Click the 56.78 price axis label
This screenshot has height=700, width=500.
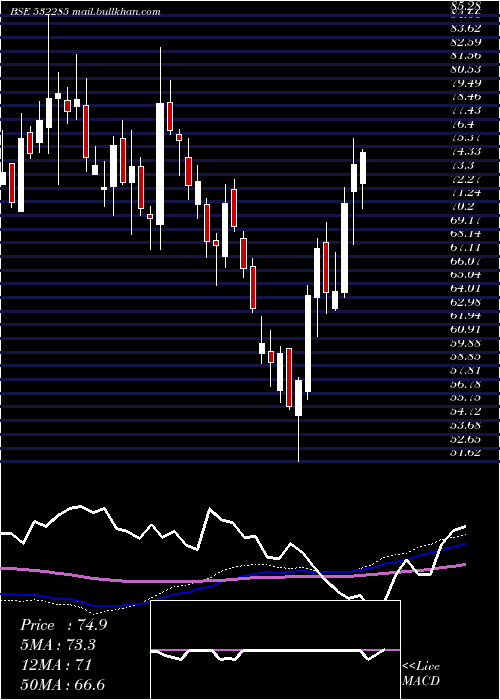[466, 384]
